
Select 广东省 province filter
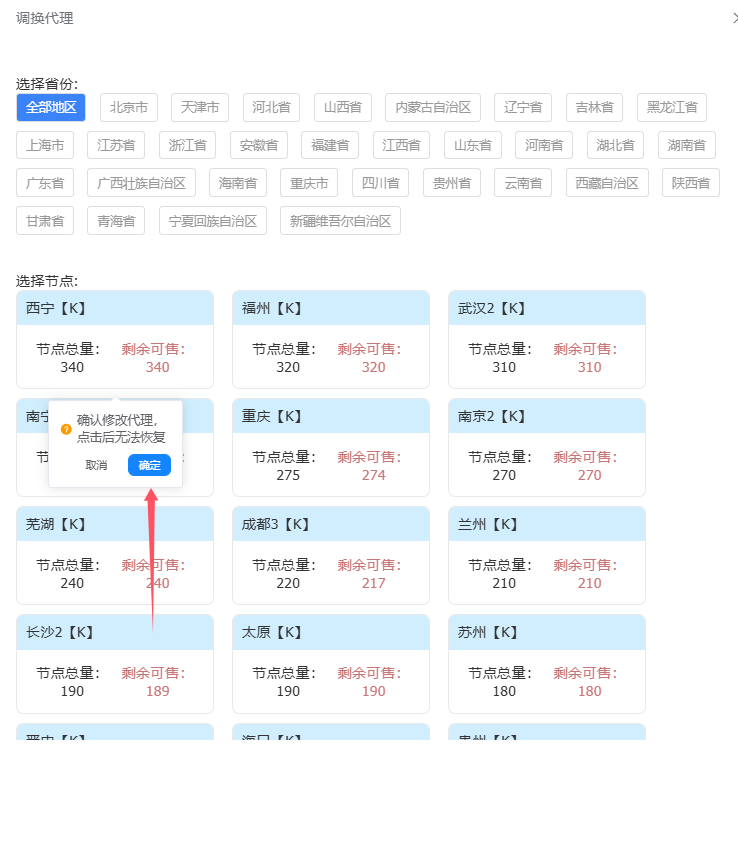pyautogui.click(x=45, y=183)
